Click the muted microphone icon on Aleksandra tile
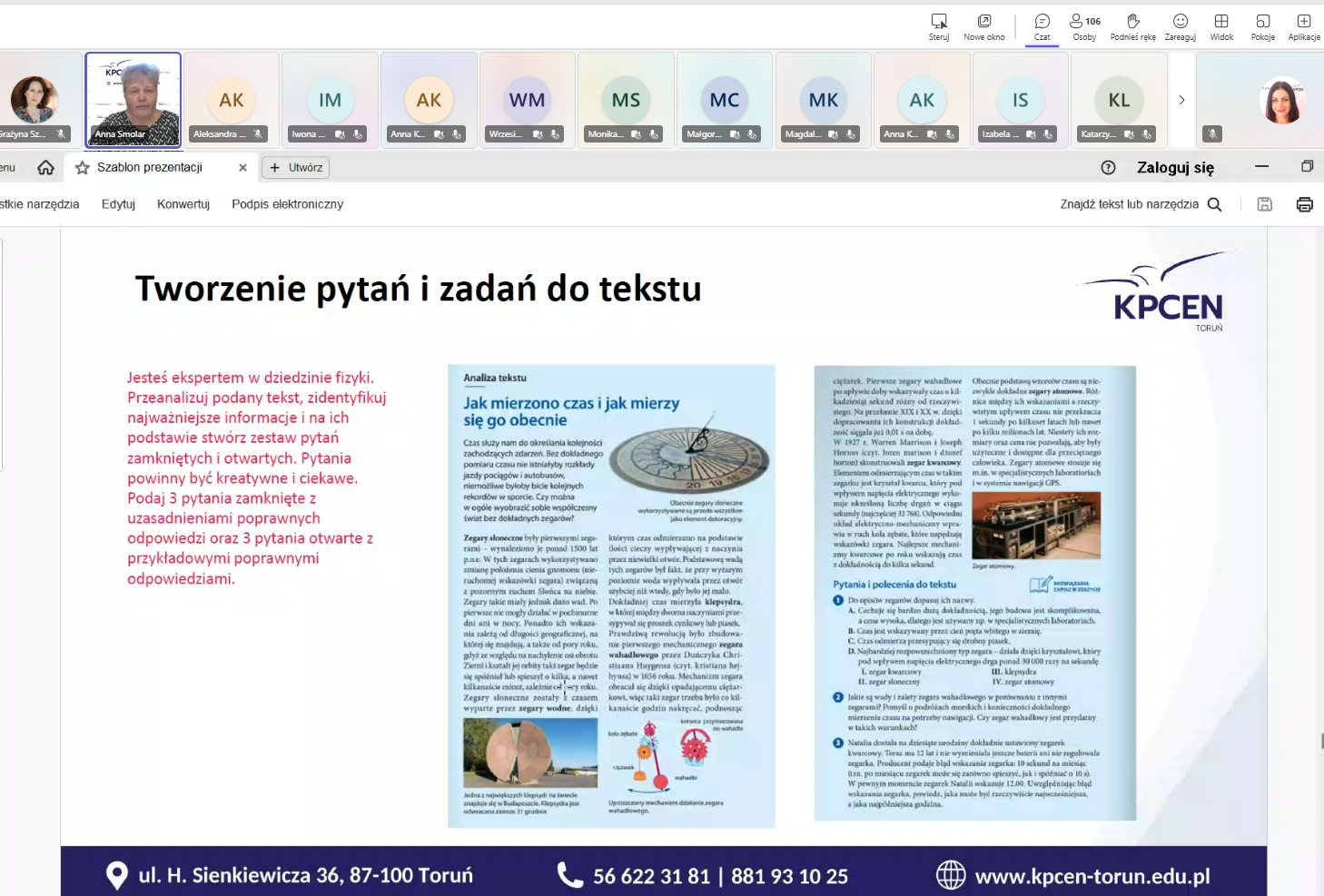This screenshot has width=1324, height=896. coord(259,134)
